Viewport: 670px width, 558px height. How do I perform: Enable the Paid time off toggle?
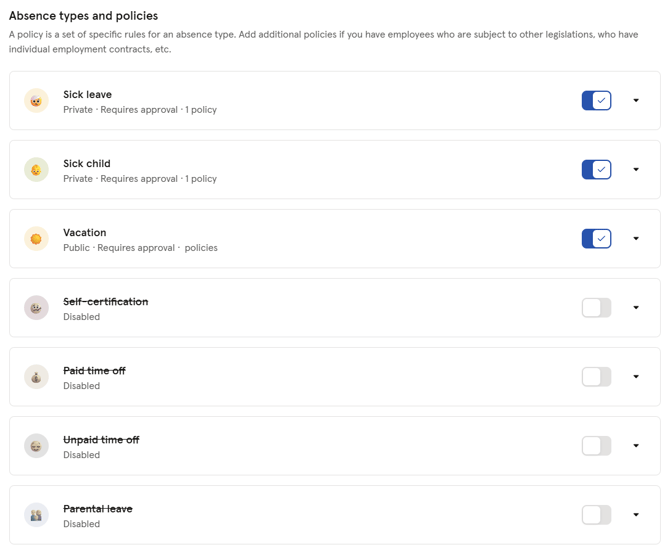(x=596, y=377)
